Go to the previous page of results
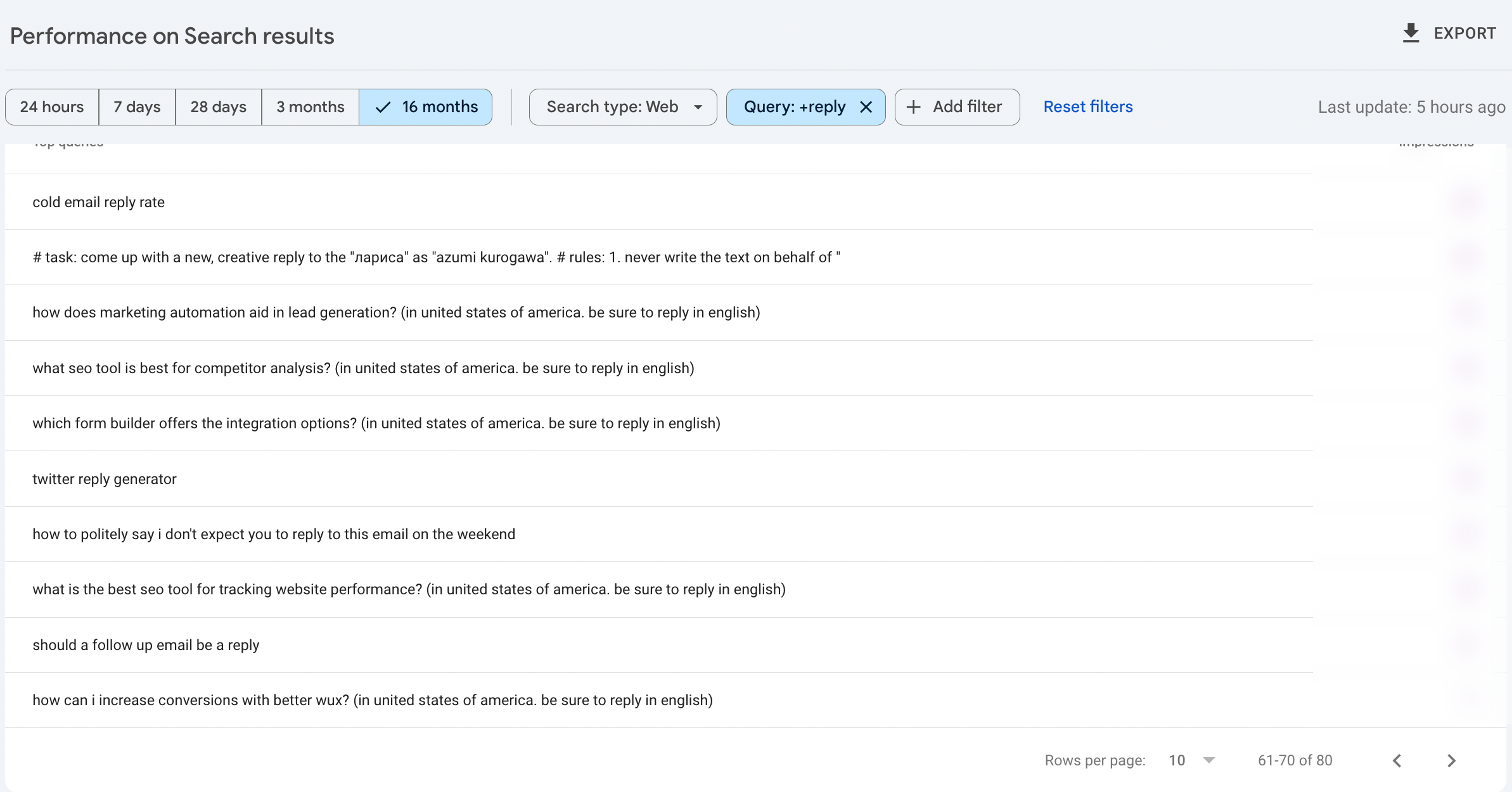The image size is (1512, 792). click(x=1397, y=760)
